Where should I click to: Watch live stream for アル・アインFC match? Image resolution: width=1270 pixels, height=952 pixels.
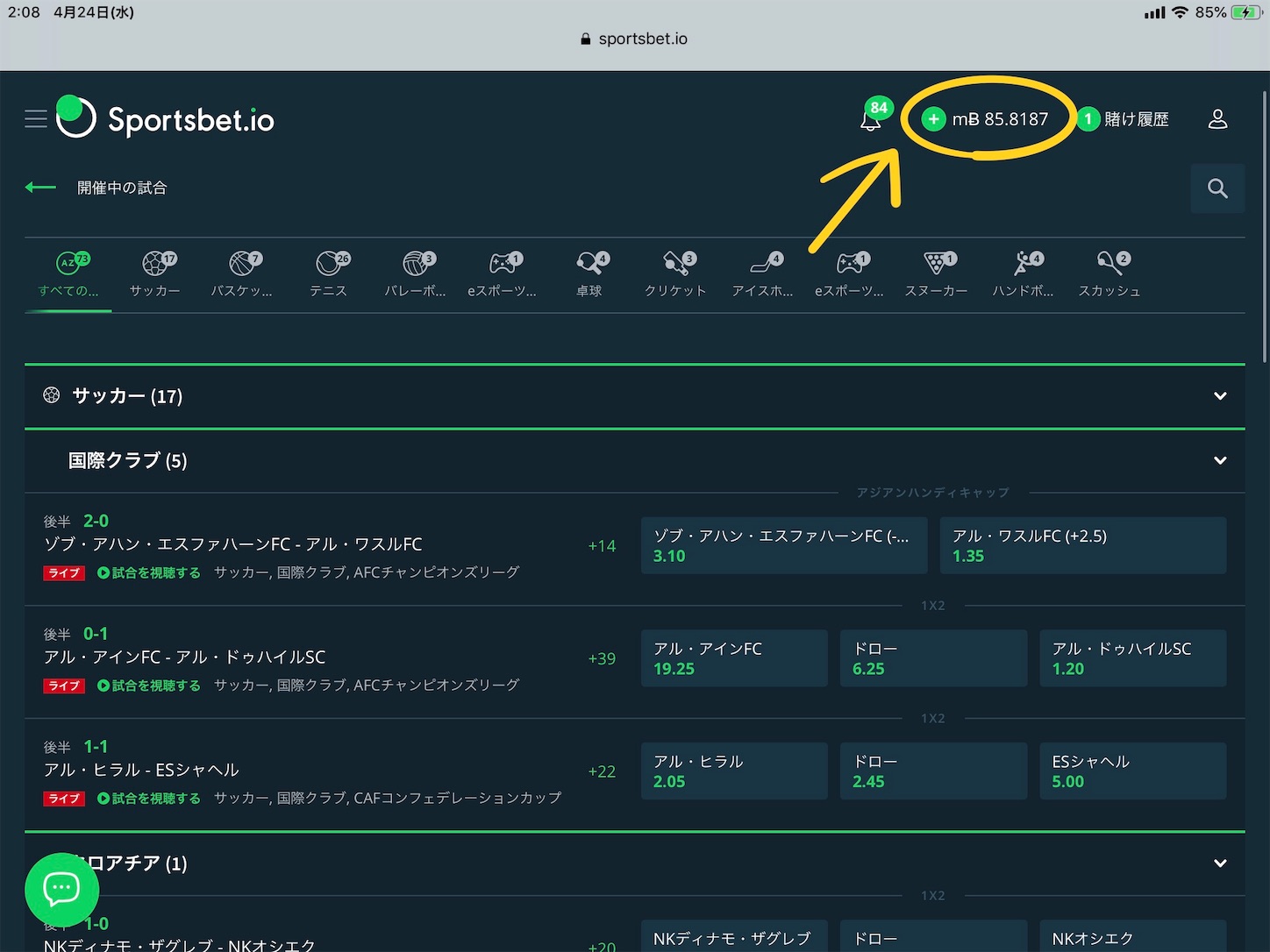[x=149, y=686]
